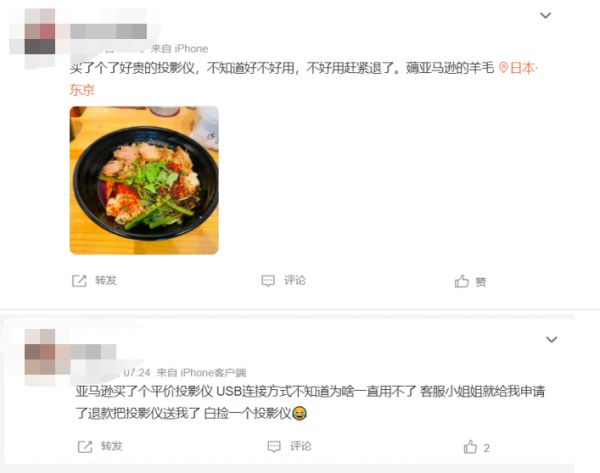
Task: Click the repost icon on the second post
Action: tap(85, 447)
